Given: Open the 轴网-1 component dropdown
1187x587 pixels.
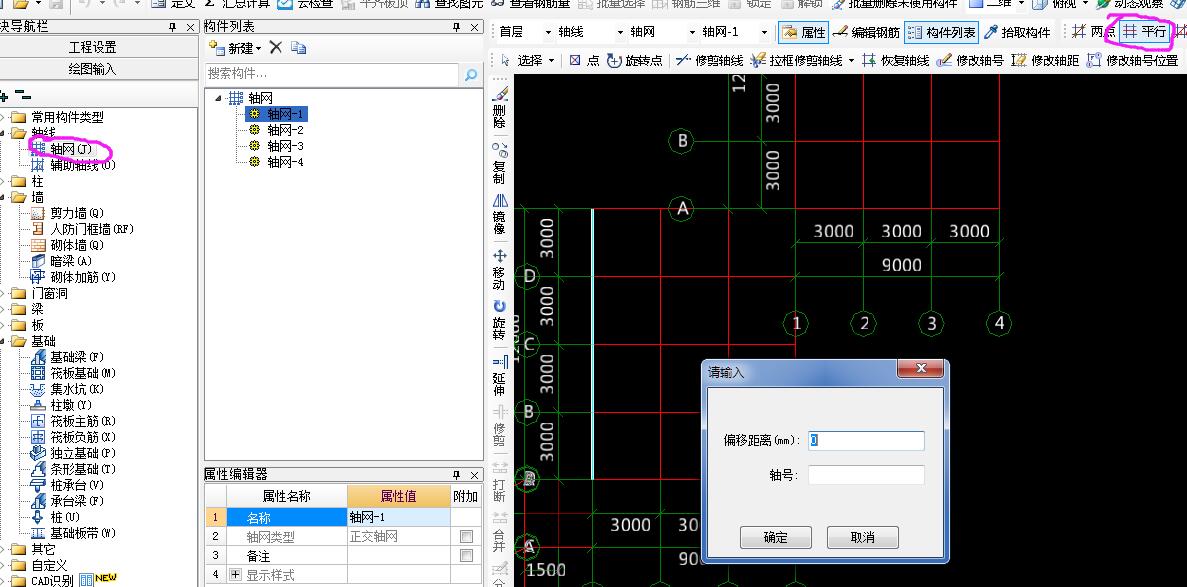Looking at the screenshot, I should coord(765,33).
